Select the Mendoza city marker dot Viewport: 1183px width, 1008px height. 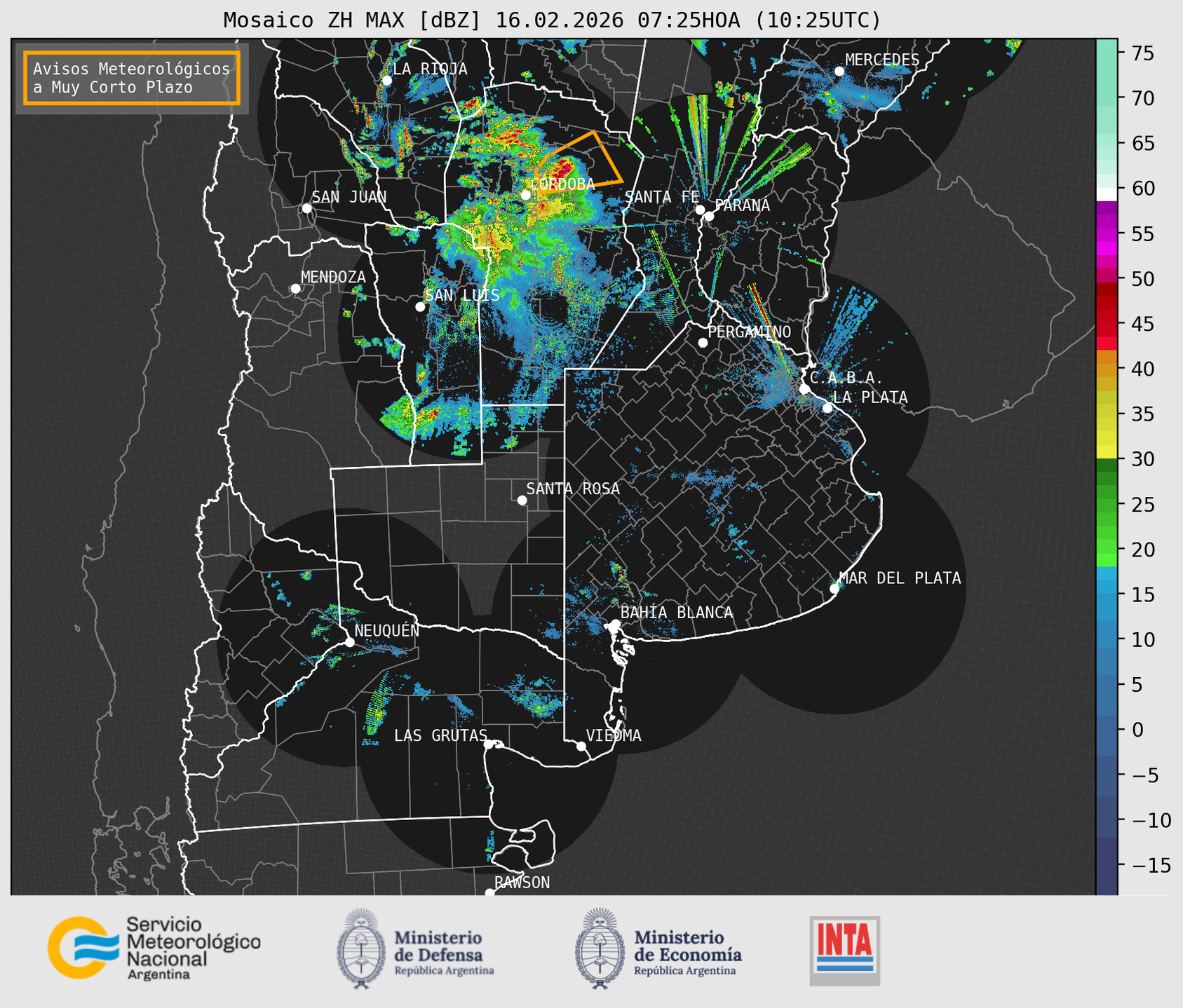[x=295, y=289]
